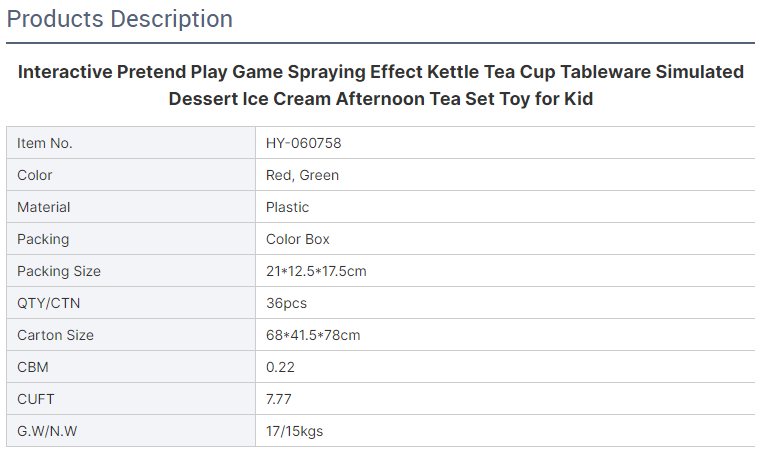Select the Color Box packing value
The image size is (765, 455).
[298, 239]
